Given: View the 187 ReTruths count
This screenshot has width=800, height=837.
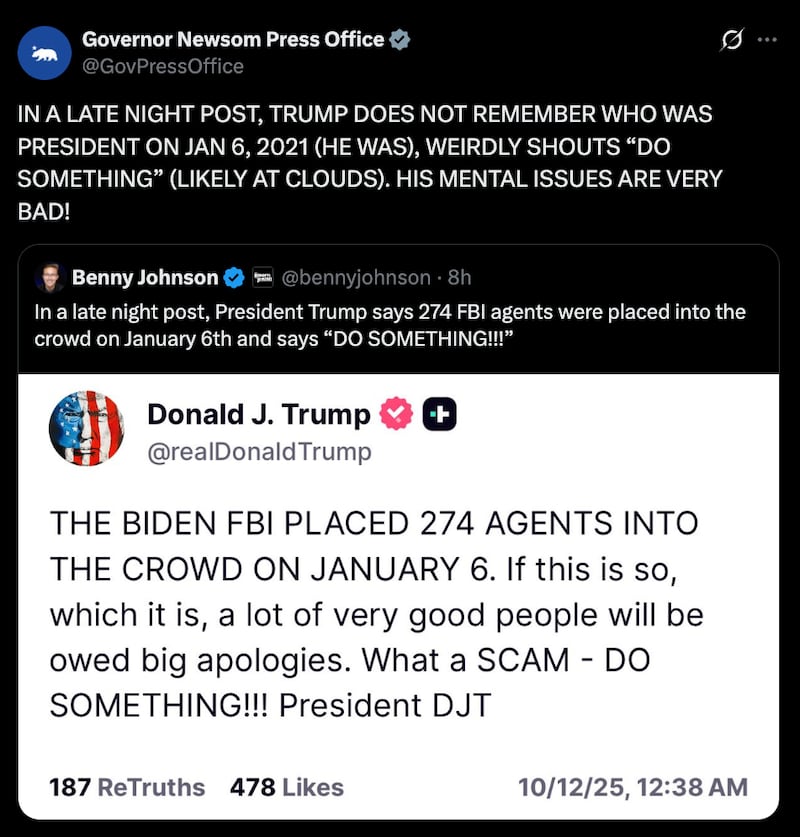Looking at the screenshot, I should tap(127, 787).
